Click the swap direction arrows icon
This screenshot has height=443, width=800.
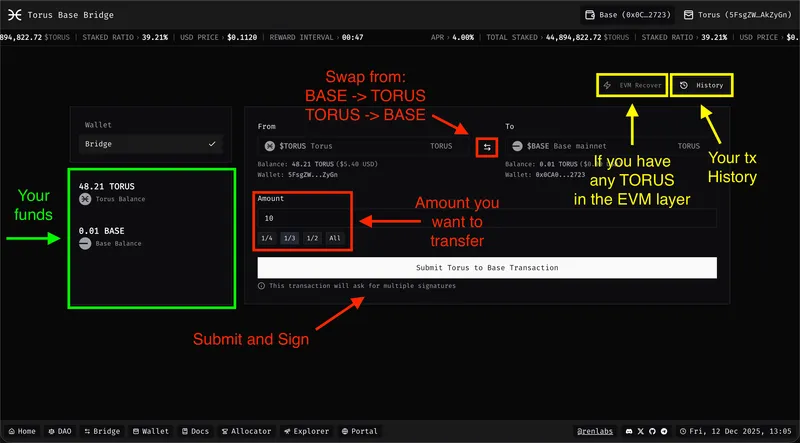(487, 147)
